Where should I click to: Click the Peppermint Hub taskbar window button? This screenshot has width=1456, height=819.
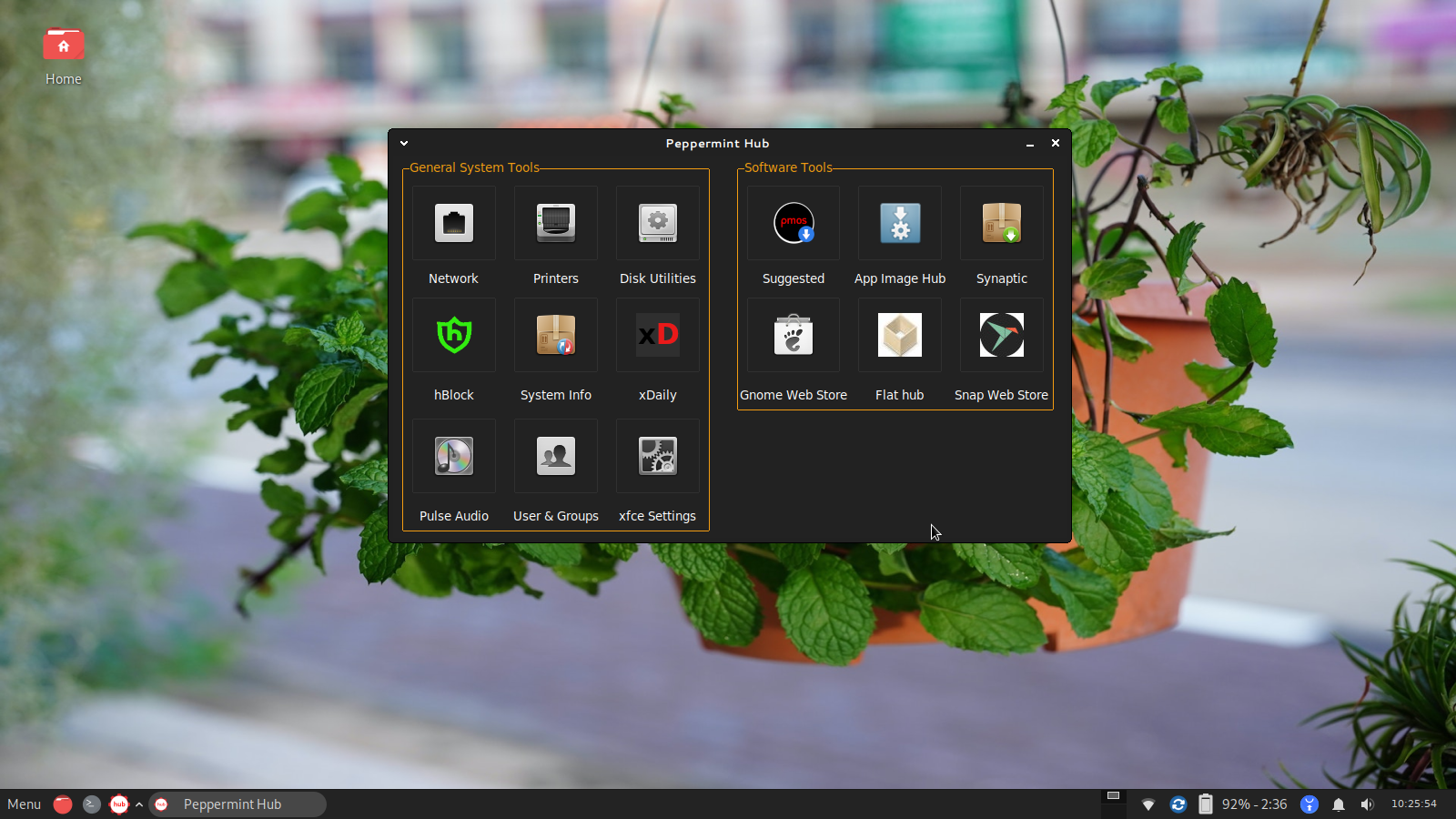pyautogui.click(x=238, y=804)
